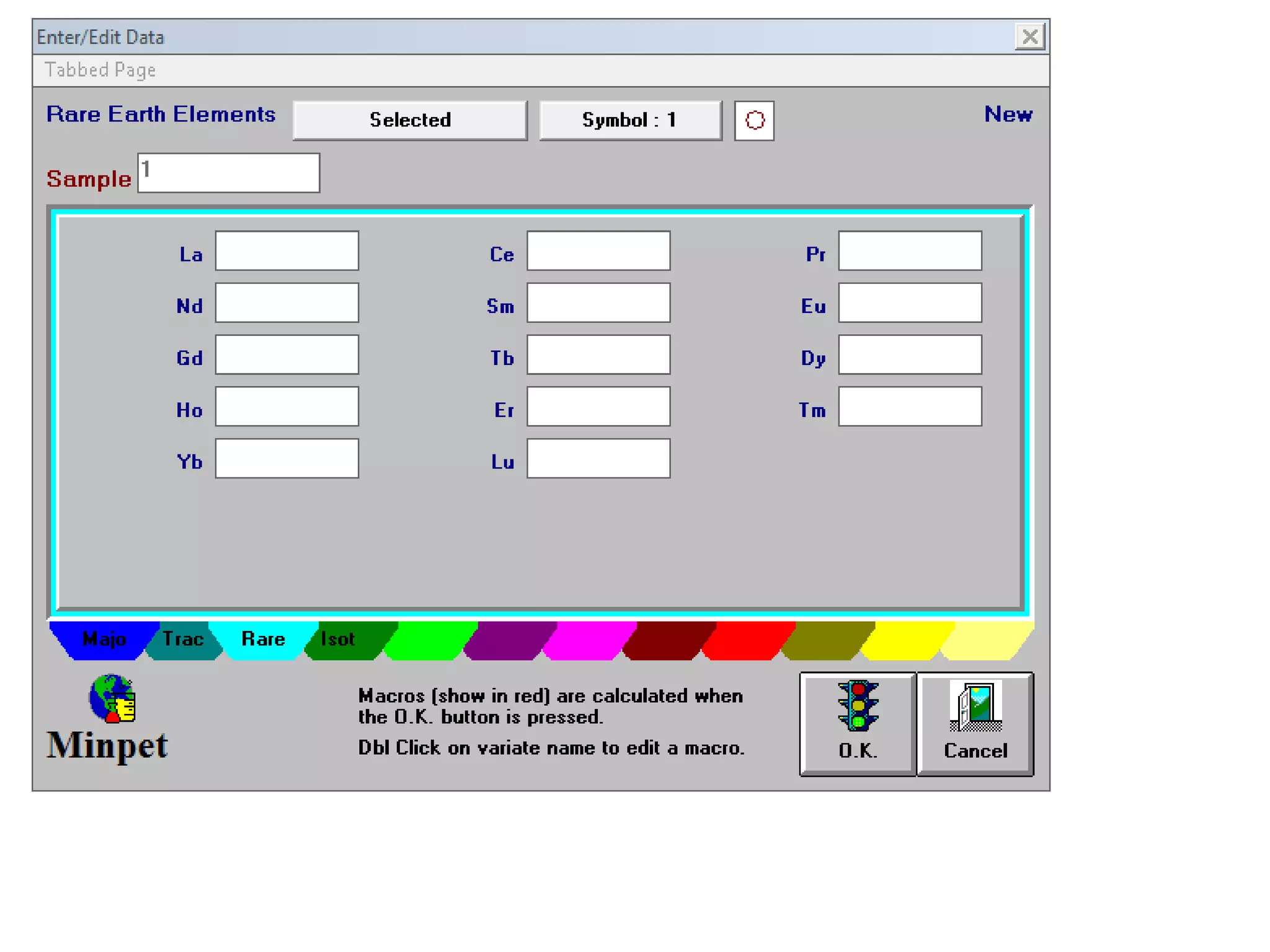Click the unlabeled magenta tab
1270x952 pixels.
pyautogui.click(x=589, y=639)
